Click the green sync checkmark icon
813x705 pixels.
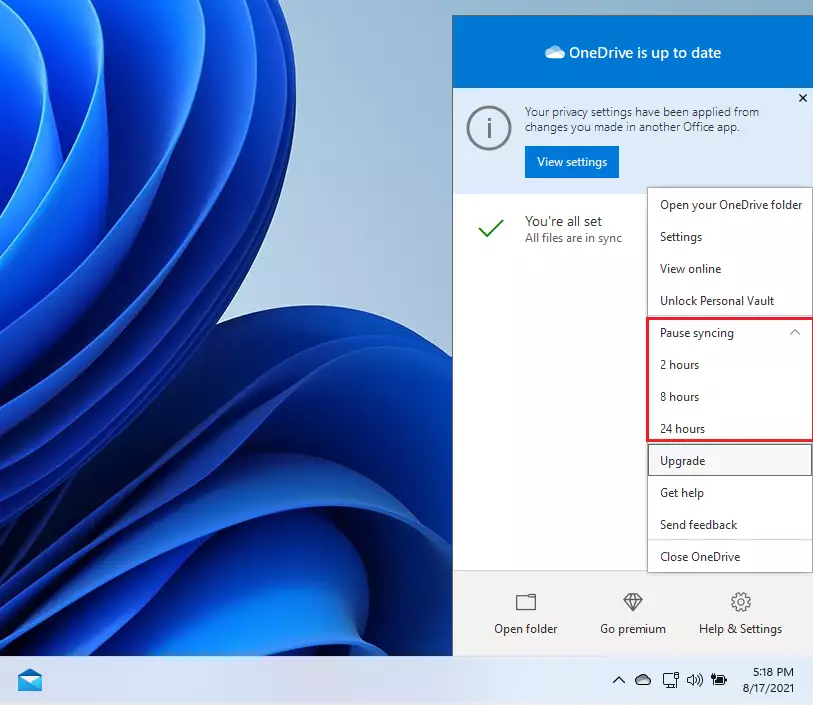coord(490,228)
